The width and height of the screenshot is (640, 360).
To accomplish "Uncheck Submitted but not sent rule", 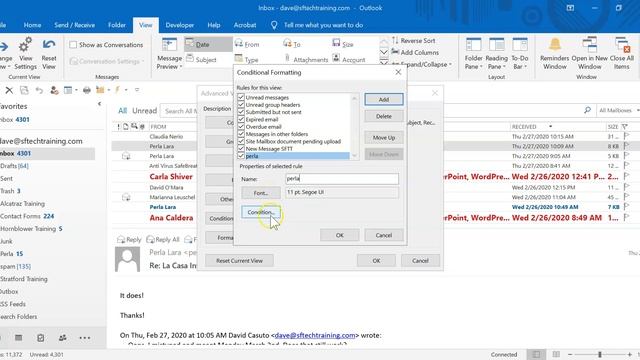I will pos(241,112).
